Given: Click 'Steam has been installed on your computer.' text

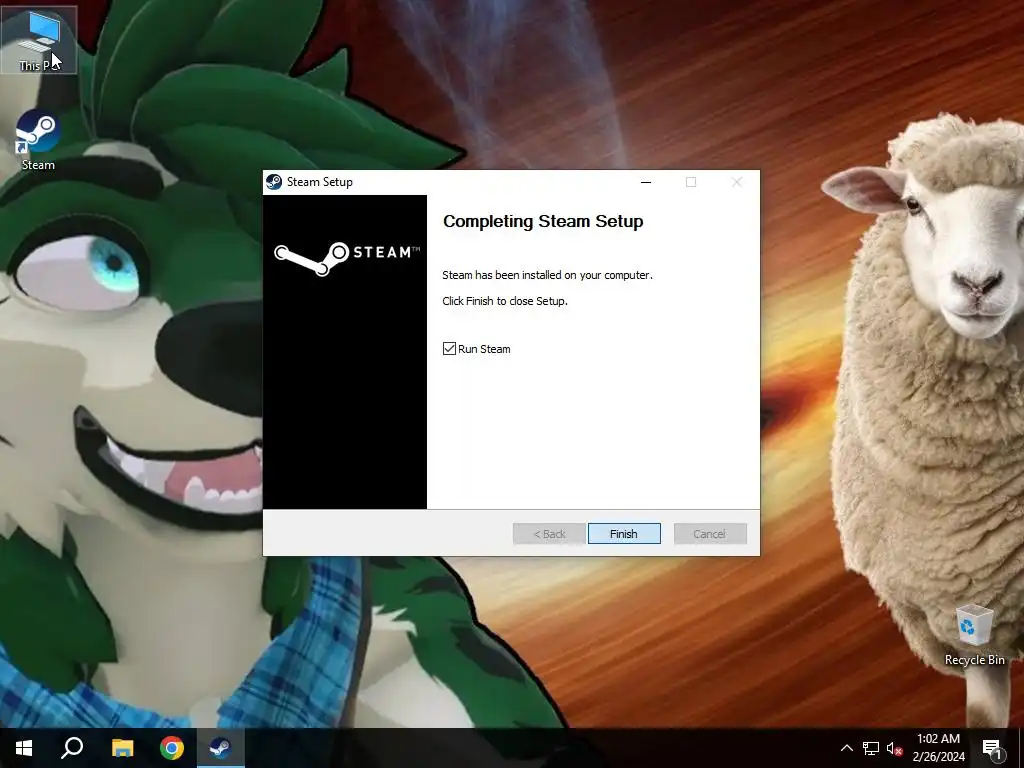Looking at the screenshot, I should coord(547,275).
